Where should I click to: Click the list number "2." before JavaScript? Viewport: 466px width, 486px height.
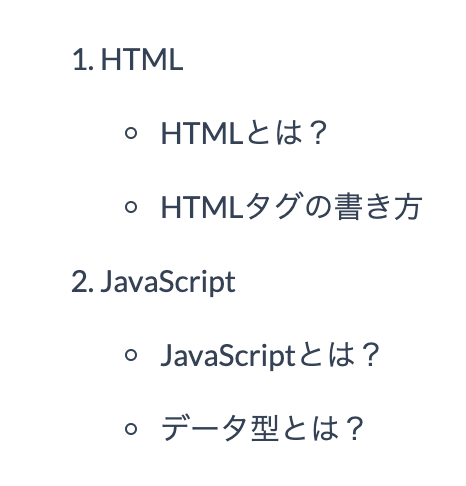click(x=83, y=282)
